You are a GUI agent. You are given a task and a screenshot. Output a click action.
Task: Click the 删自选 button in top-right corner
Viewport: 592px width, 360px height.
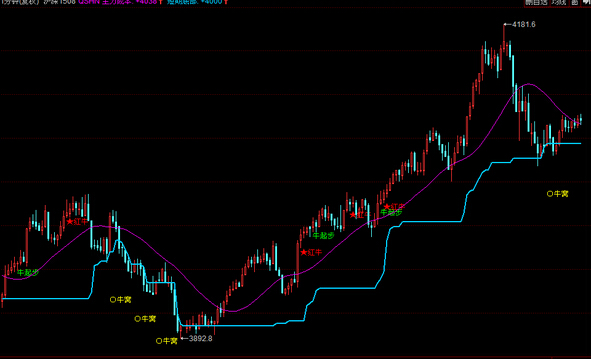click(x=536, y=2)
